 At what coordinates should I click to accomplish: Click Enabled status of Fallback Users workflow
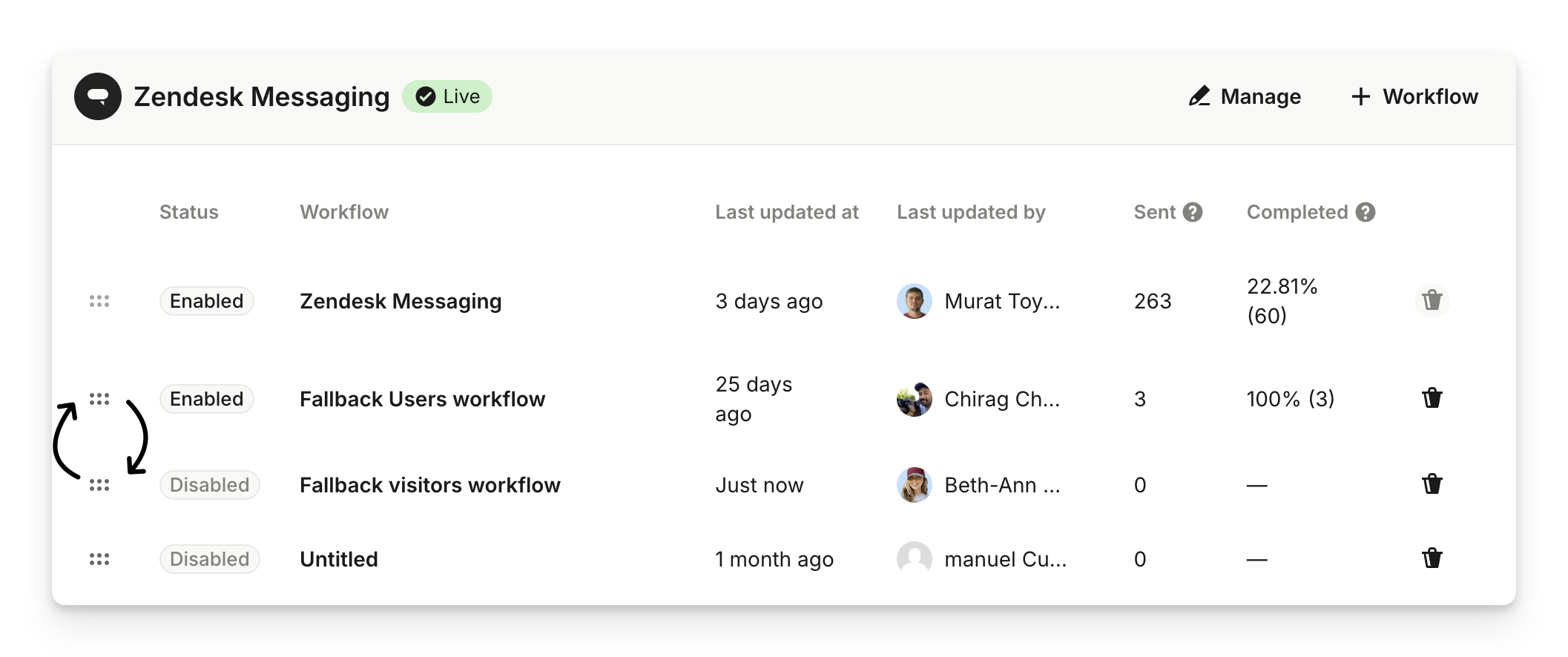click(x=207, y=399)
